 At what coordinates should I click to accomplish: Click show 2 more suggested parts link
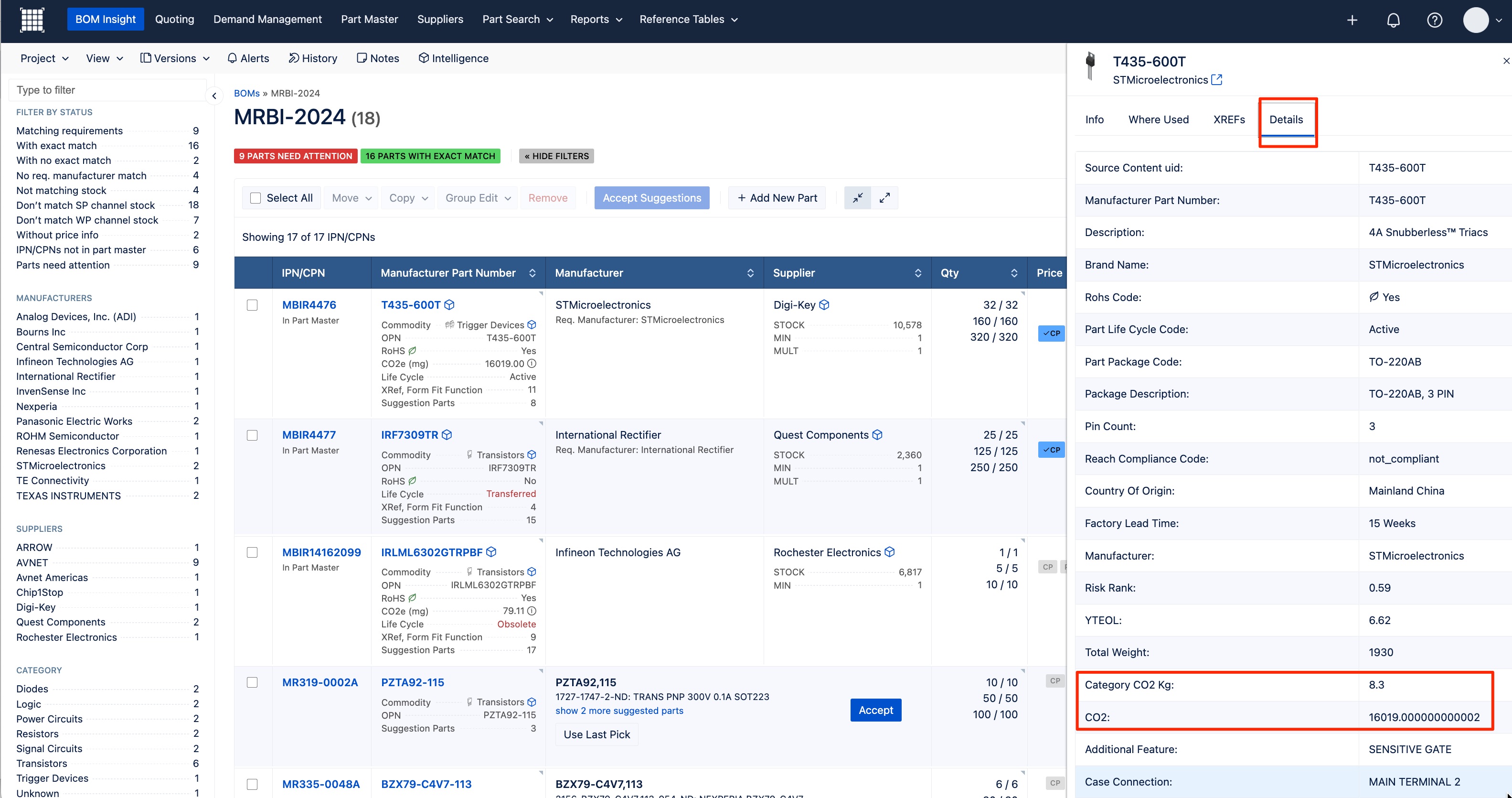coord(619,711)
